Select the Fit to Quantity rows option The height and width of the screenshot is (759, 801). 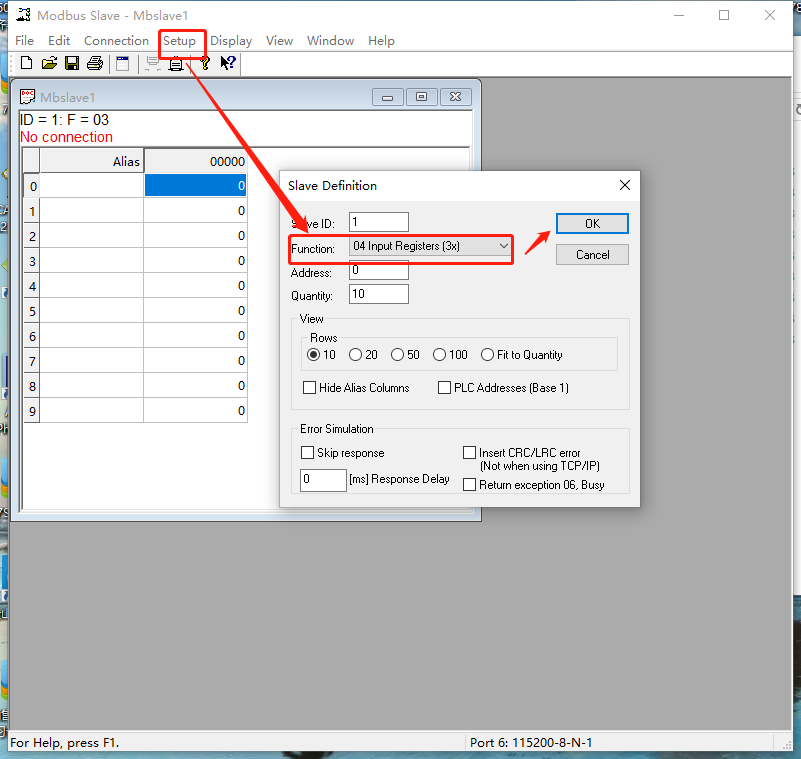pos(488,355)
